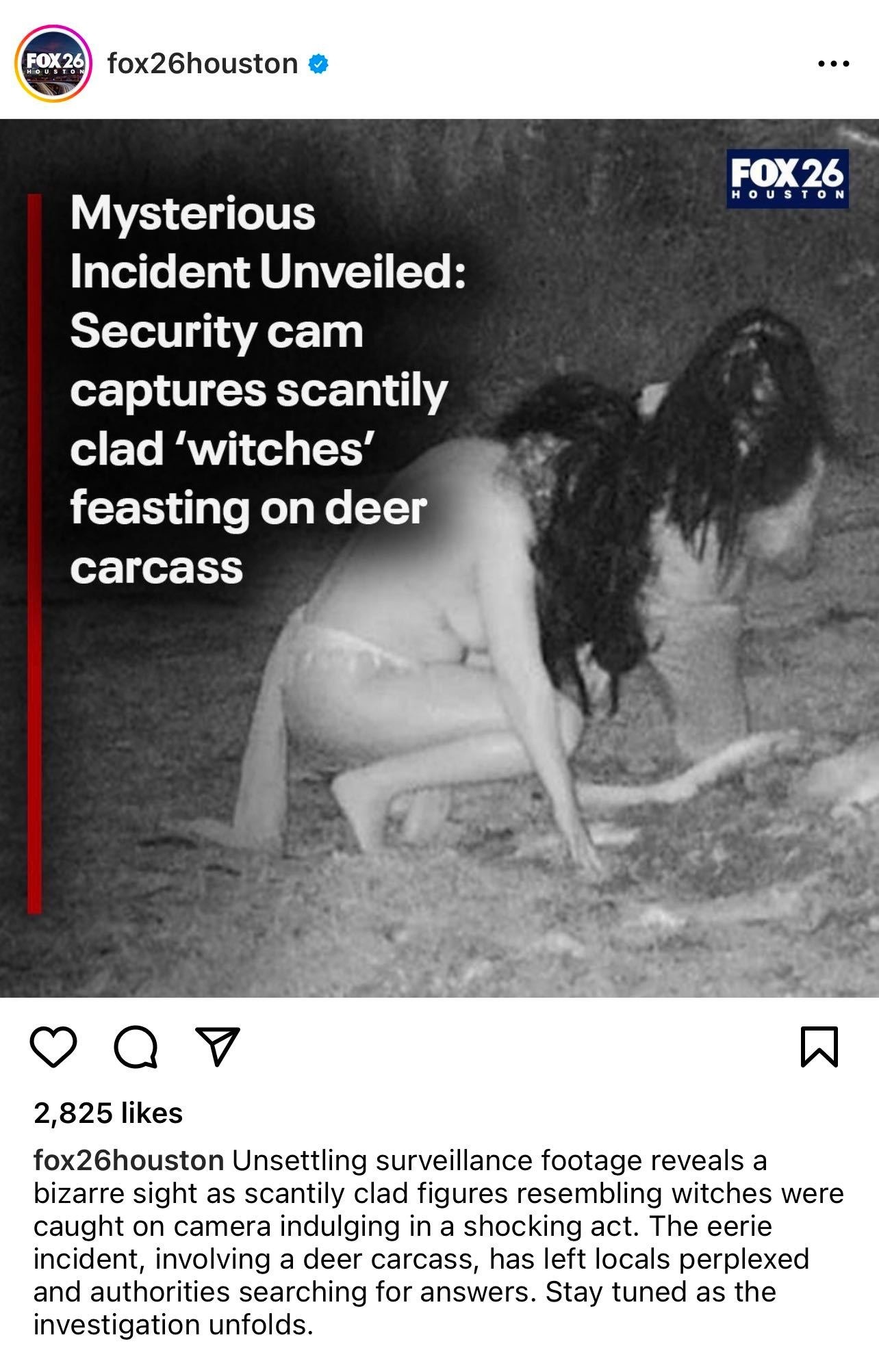Open the fox26houston username in the caption
The image size is (879, 1372).
(129, 1161)
